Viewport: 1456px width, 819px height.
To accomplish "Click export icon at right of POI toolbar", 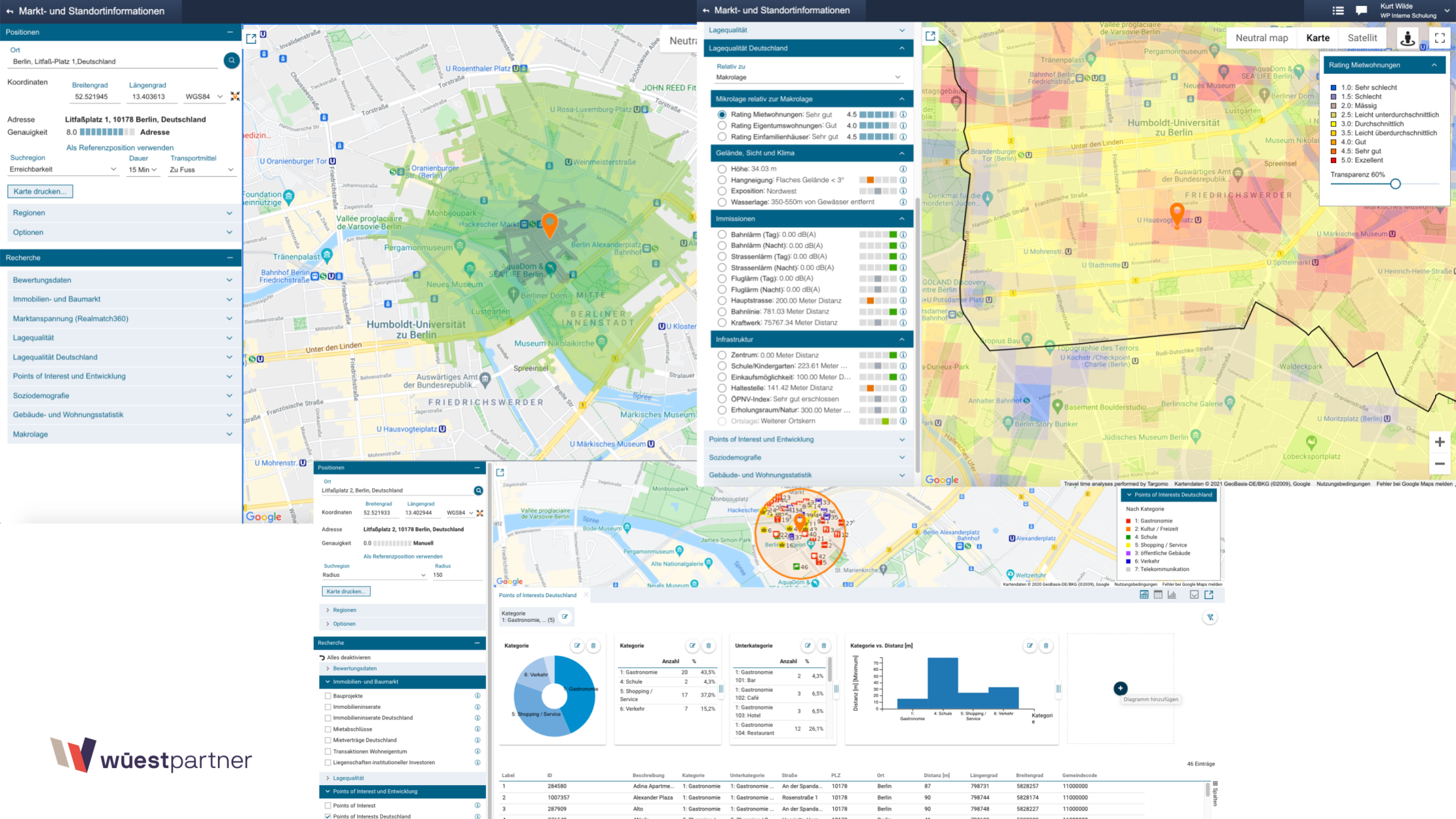I will 1209,595.
